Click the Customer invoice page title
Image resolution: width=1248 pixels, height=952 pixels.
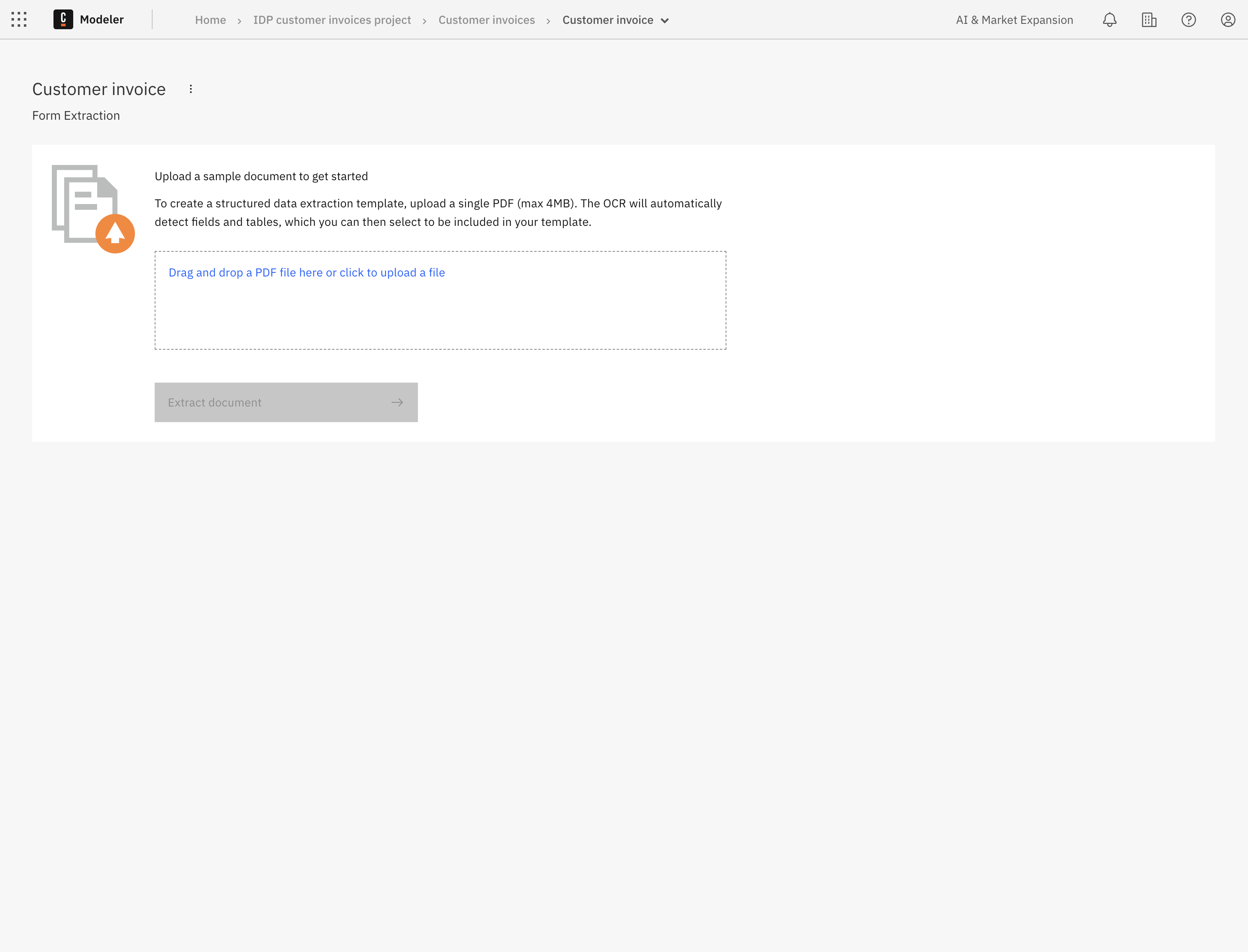(x=99, y=90)
